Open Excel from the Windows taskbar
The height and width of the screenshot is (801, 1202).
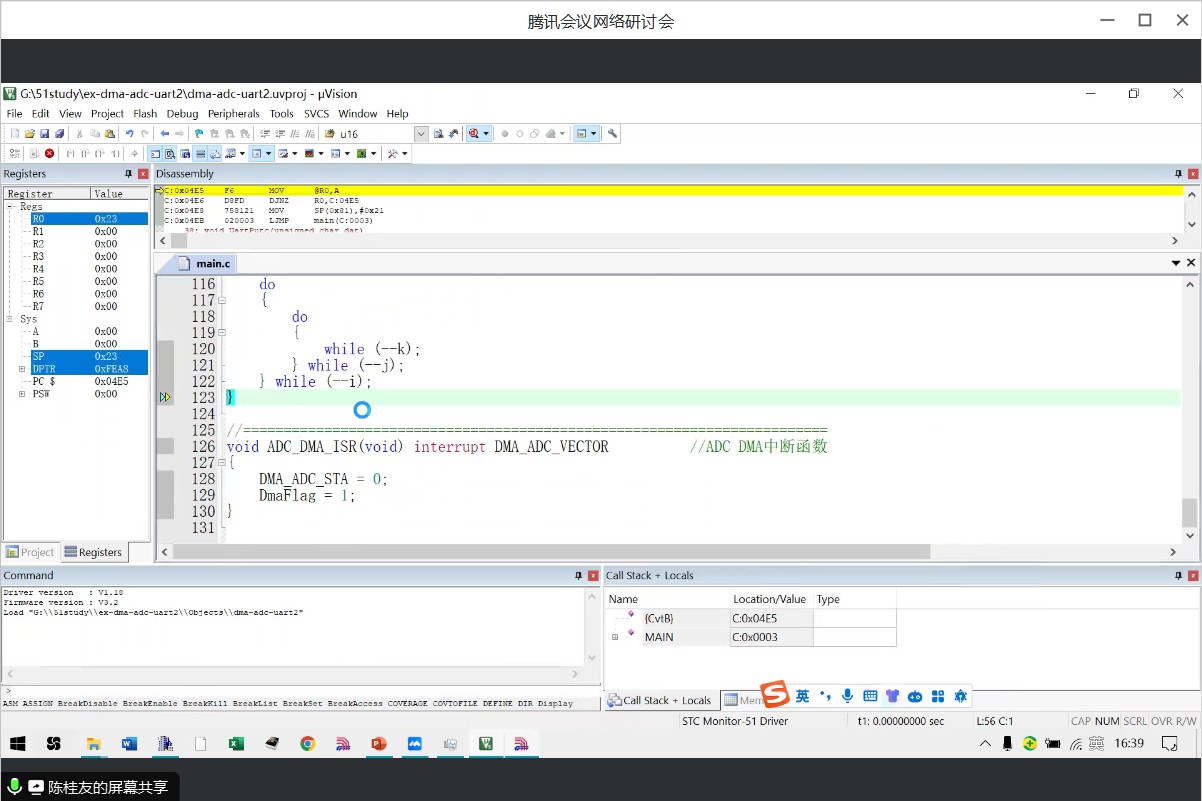(x=236, y=744)
